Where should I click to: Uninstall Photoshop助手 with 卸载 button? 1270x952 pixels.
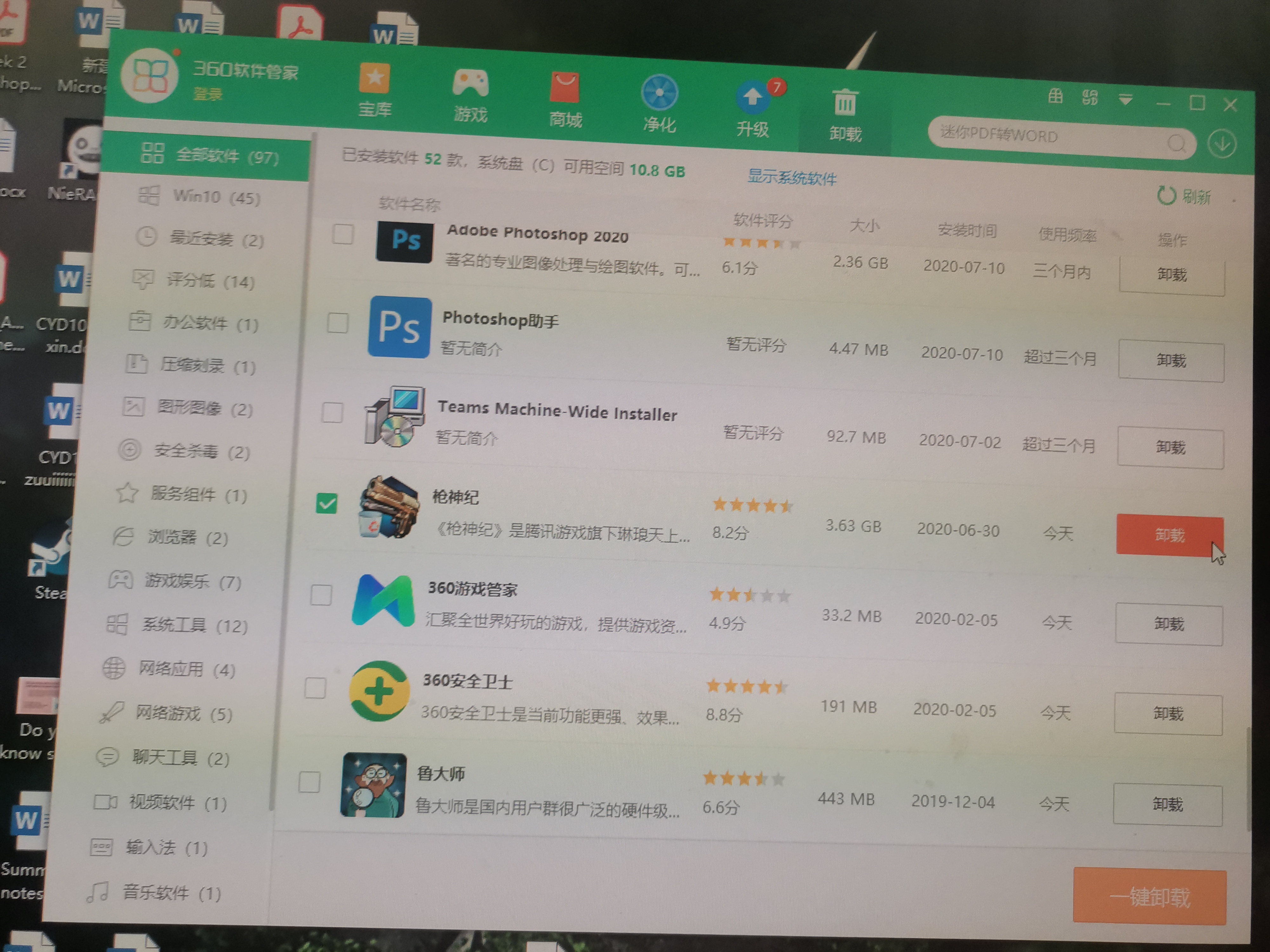[x=1171, y=361]
